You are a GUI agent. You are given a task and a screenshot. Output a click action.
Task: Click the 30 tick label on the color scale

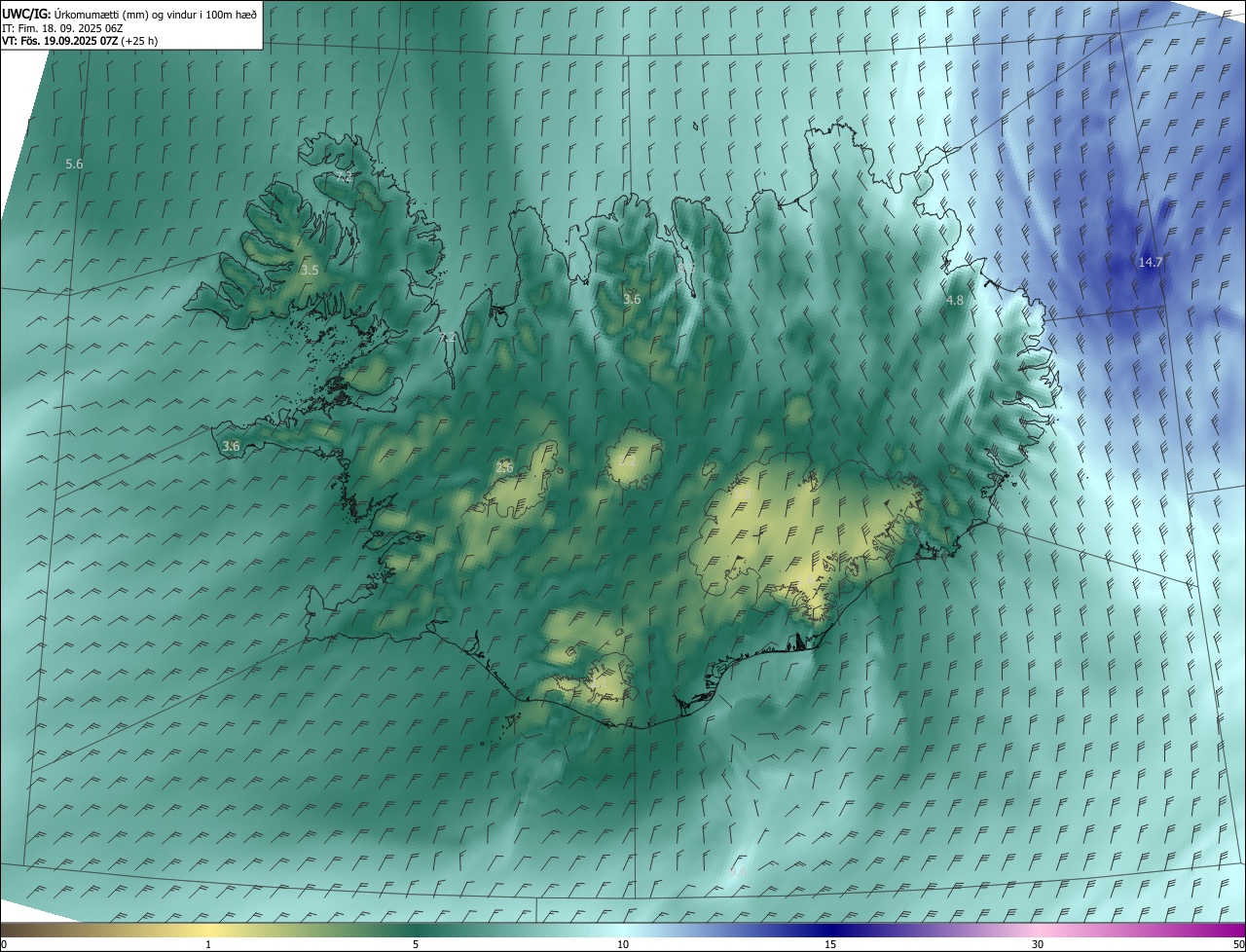pos(1038,945)
